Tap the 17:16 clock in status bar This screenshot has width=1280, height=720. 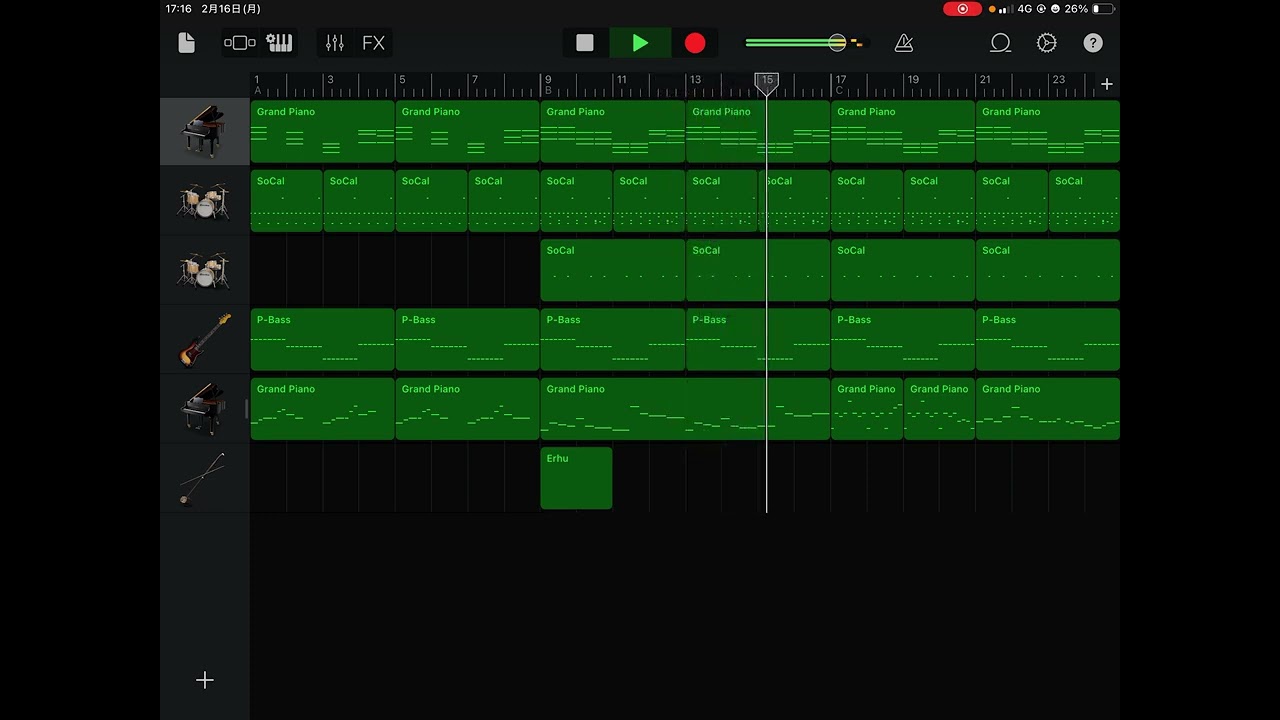click(x=179, y=9)
